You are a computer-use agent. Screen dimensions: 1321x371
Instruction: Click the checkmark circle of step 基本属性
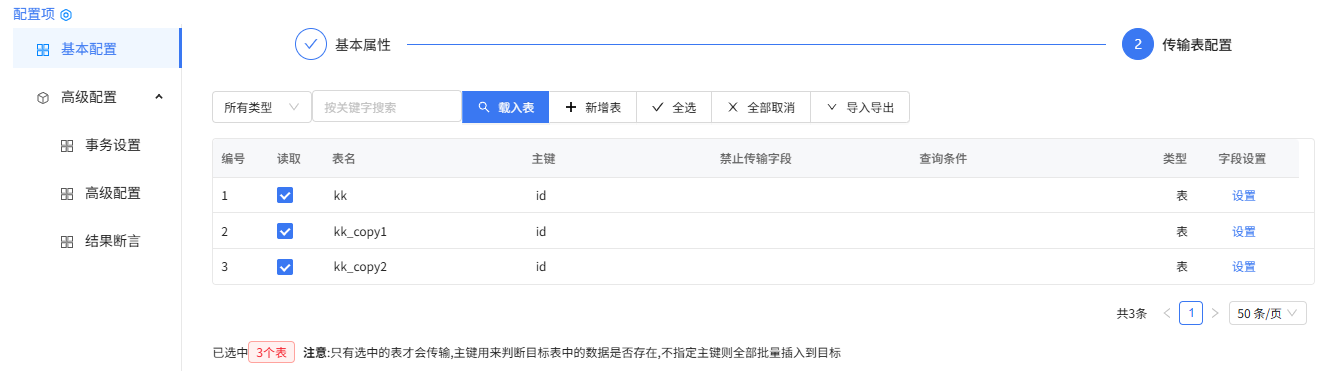pyautogui.click(x=311, y=44)
